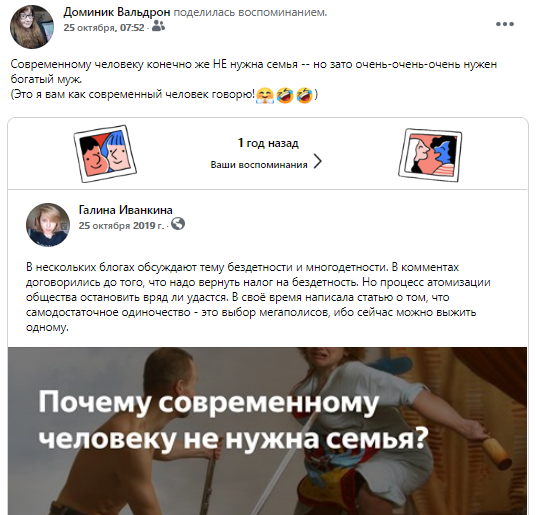538x515 pixels.
Task: Click the smiling faces memories illustration
Action: pos(105,153)
